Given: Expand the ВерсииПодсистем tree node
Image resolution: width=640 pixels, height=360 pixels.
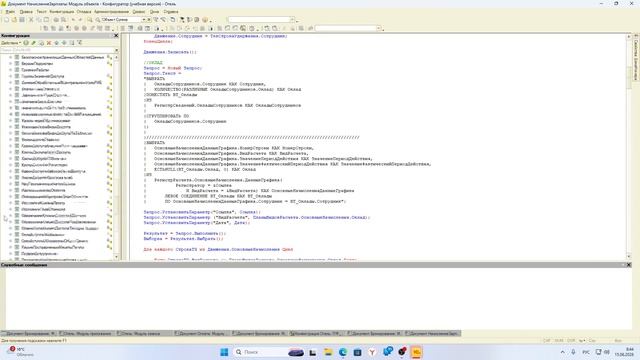Looking at the screenshot, I should point(11,64).
